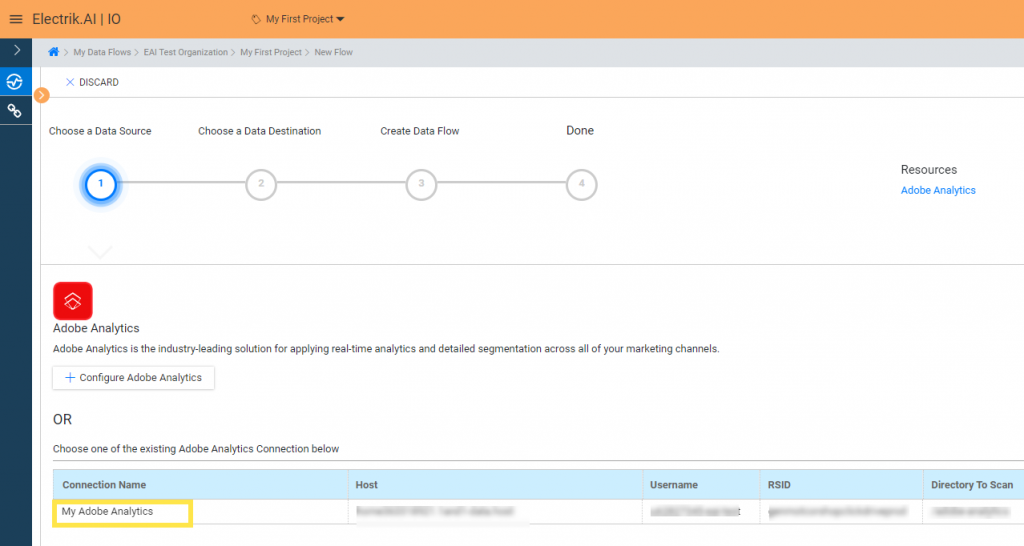Open My First Project breadcrumb
Image resolution: width=1024 pixels, height=546 pixels.
[x=270, y=52]
